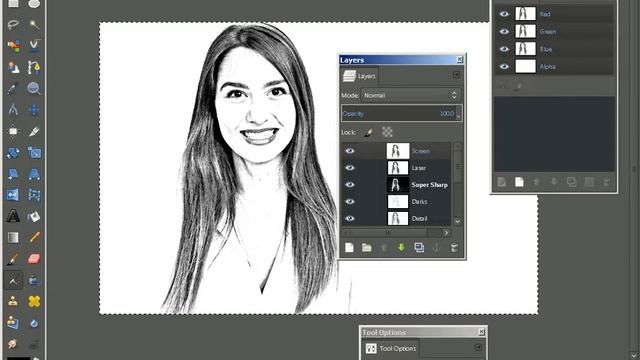This screenshot has width=640, height=360.
Task: Select the Free Select lasso tool
Action: pyautogui.click(x=13, y=25)
